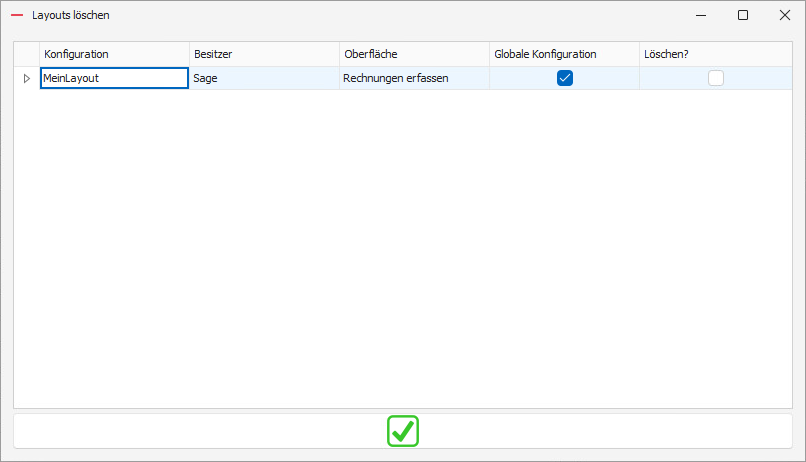
Task: Click the empty grid area below MeinLayout row
Action: 400,250
